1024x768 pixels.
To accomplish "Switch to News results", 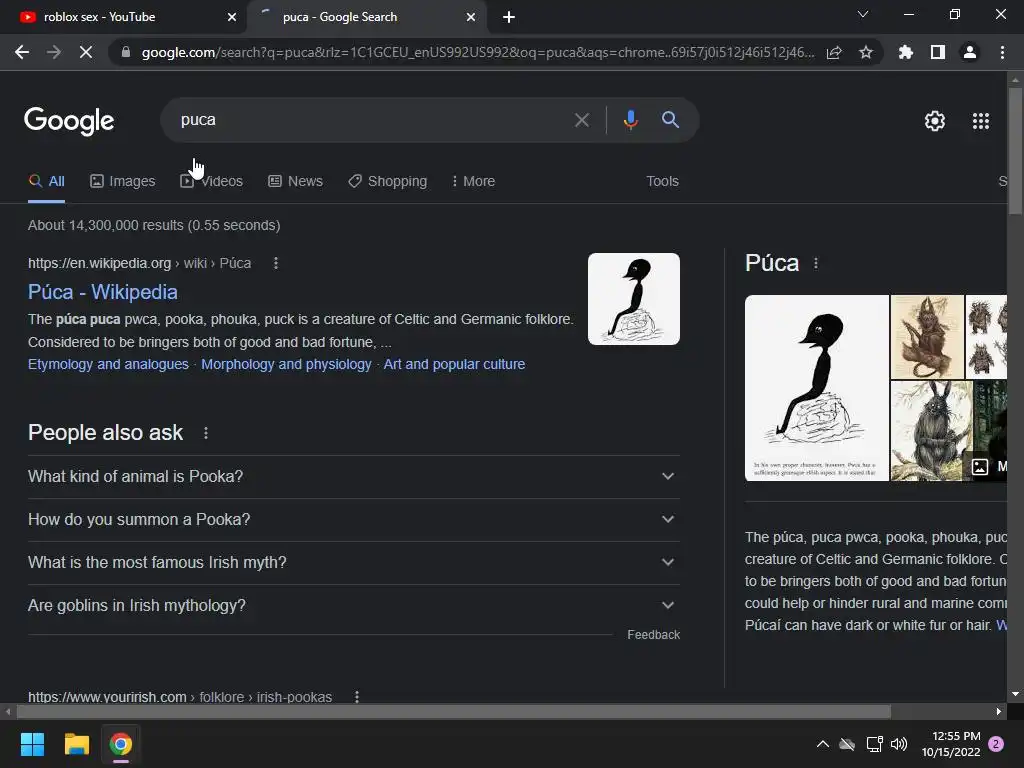I will (x=295, y=182).
